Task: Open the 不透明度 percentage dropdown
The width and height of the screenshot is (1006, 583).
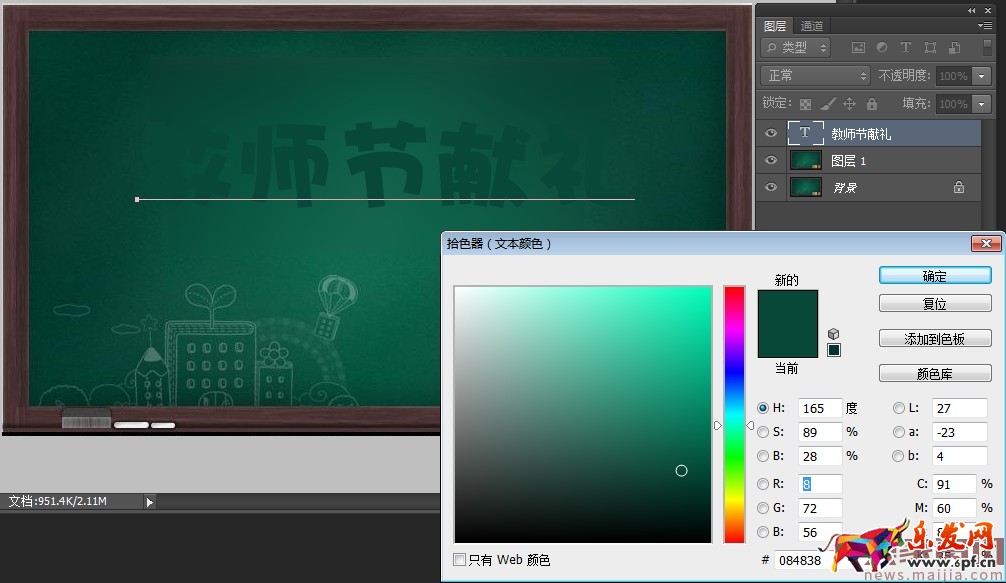Action: [x=981, y=75]
